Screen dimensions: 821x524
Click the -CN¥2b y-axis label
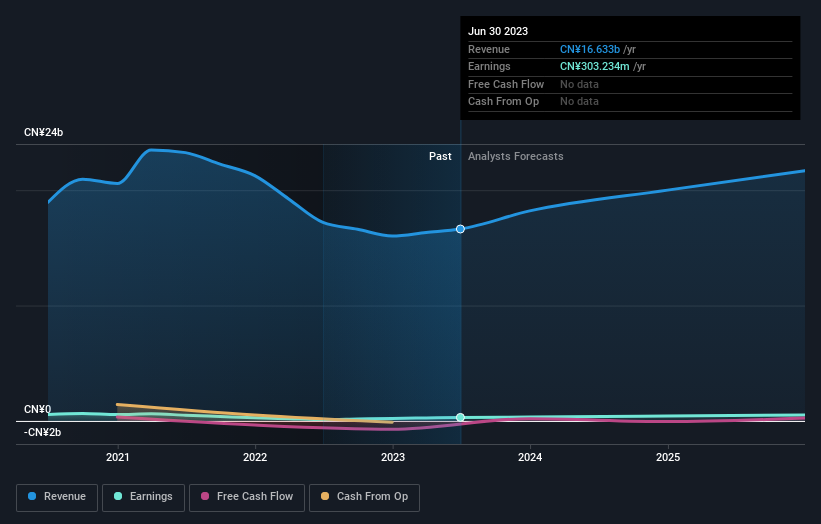(x=42, y=432)
